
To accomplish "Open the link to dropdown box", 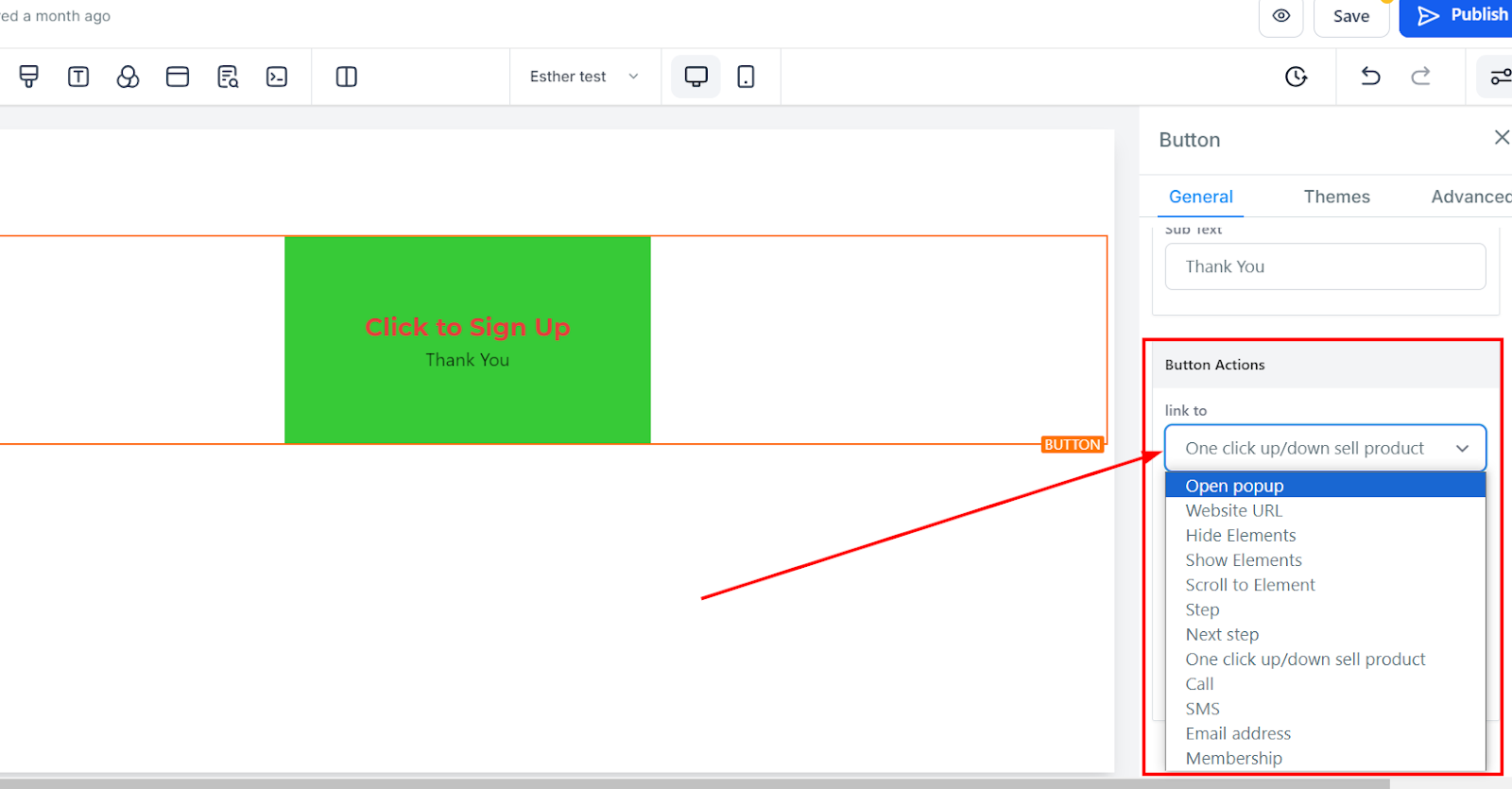I will [1325, 448].
